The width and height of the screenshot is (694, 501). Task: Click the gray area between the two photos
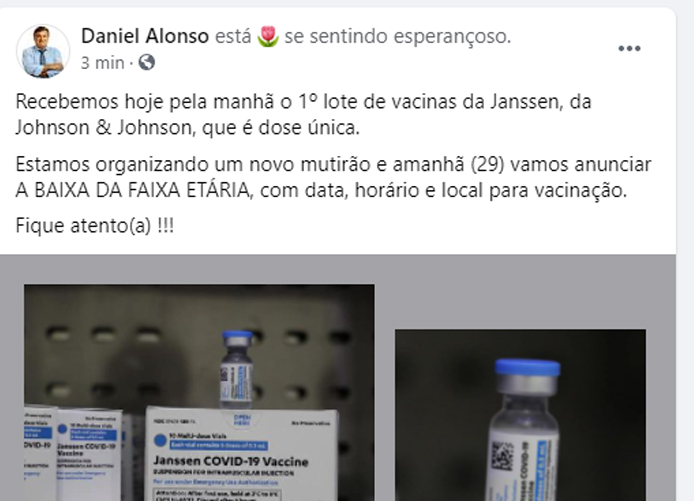(x=385, y=398)
